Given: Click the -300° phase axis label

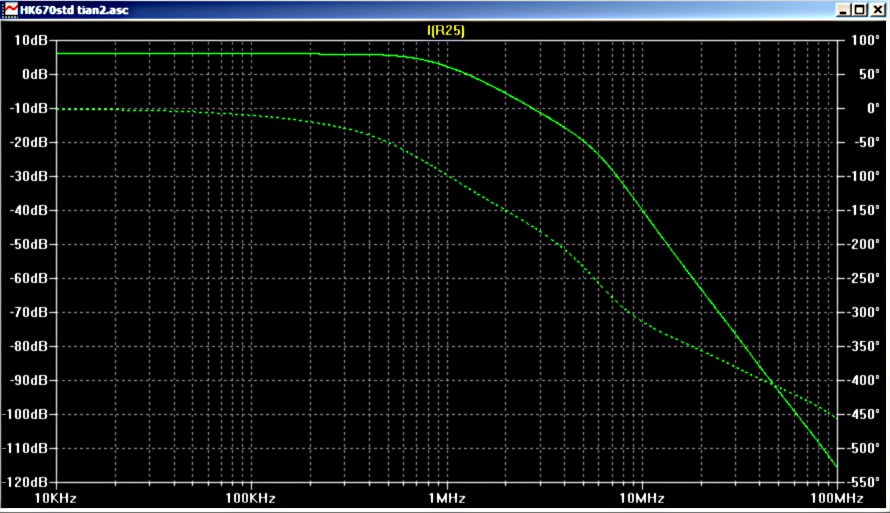Looking at the screenshot, I should [863, 312].
